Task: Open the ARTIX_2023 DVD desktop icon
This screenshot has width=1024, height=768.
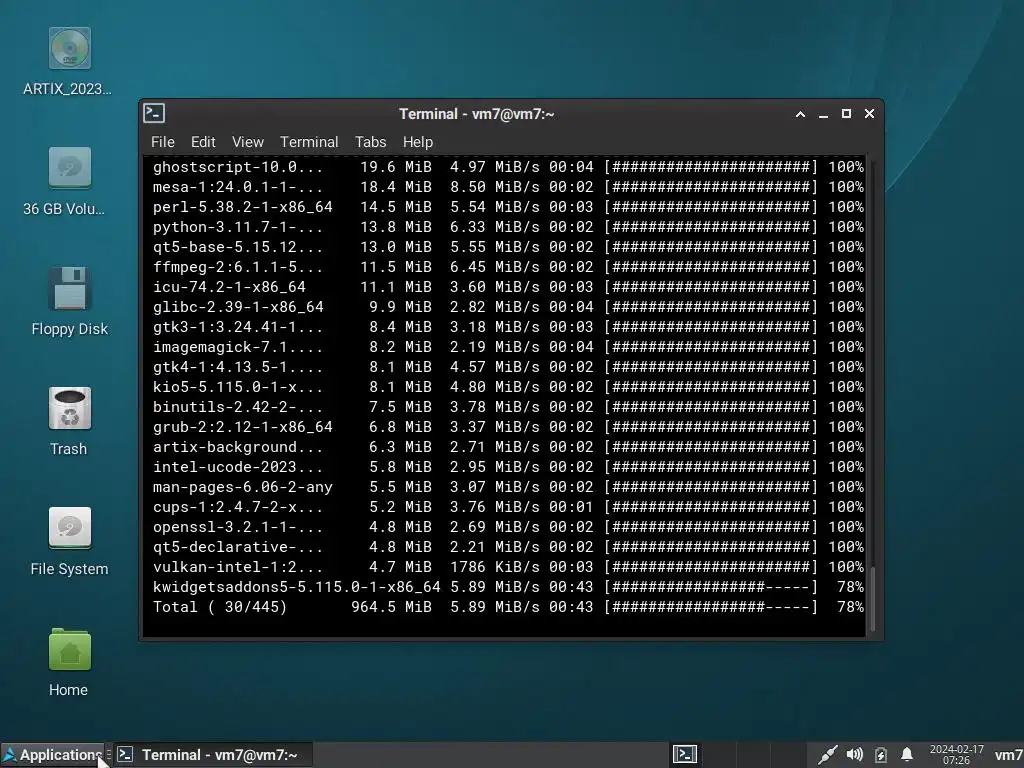Action: tap(69, 48)
